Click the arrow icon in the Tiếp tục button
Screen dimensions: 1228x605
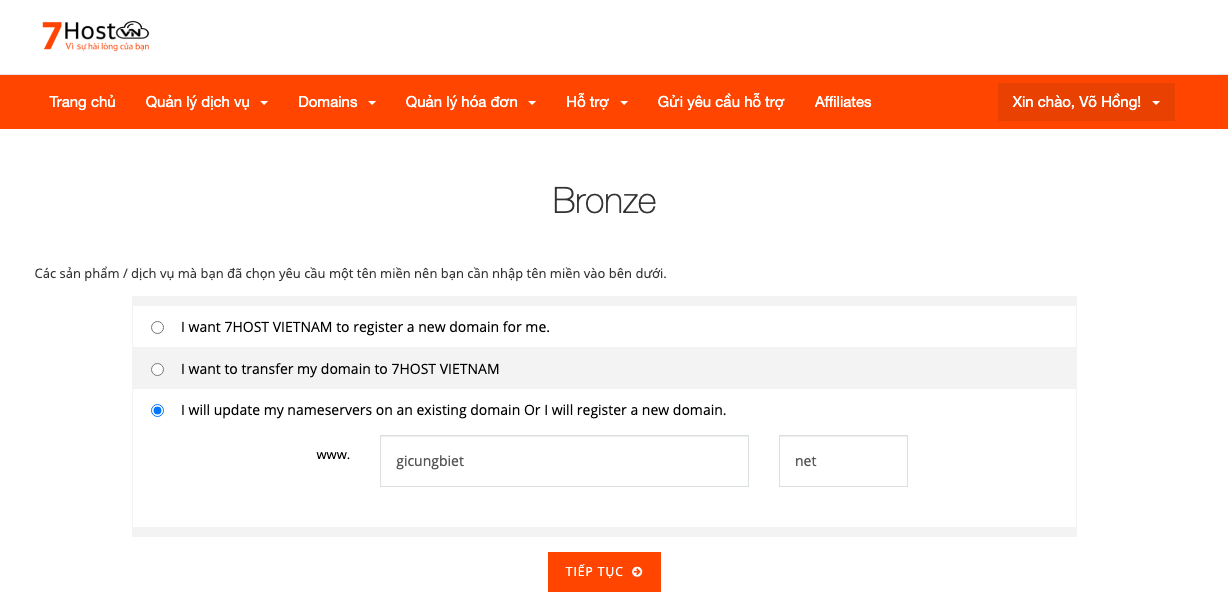(637, 572)
